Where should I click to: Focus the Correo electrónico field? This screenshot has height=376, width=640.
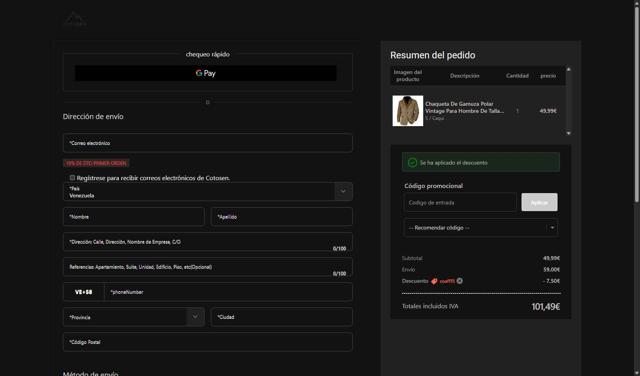tap(208, 143)
